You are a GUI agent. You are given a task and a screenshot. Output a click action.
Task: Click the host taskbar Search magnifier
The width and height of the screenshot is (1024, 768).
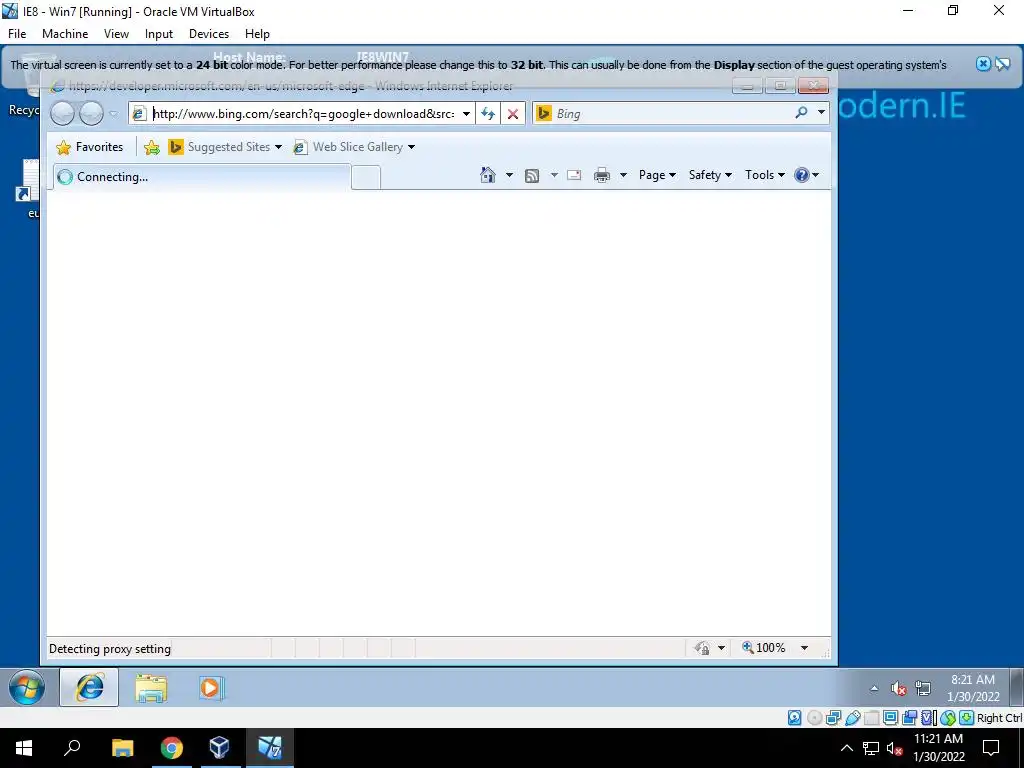click(x=72, y=748)
